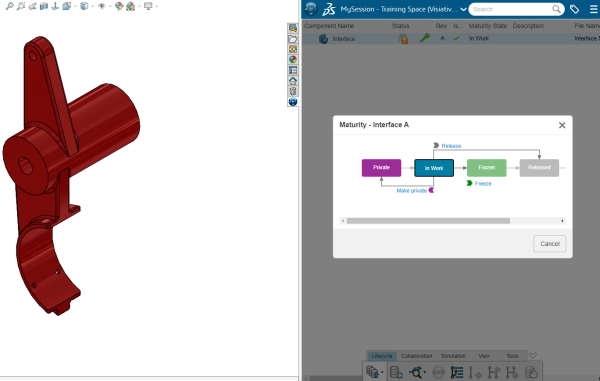
Task: Switch to the Collaboration tab
Action: pyautogui.click(x=416, y=356)
